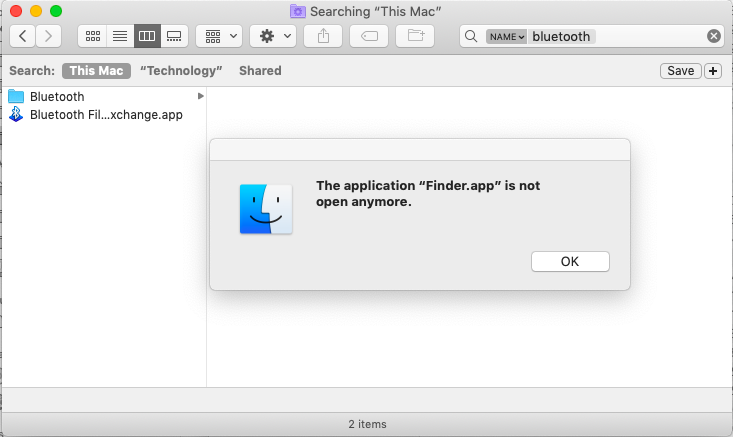Add a search criterion with plus button
Image resolution: width=733 pixels, height=437 pixels.
[x=713, y=71]
